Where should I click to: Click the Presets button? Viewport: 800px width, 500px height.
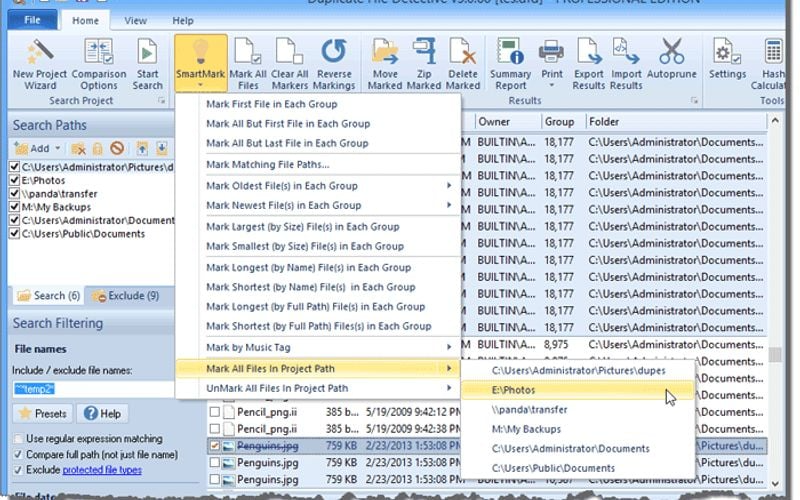[x=43, y=413]
